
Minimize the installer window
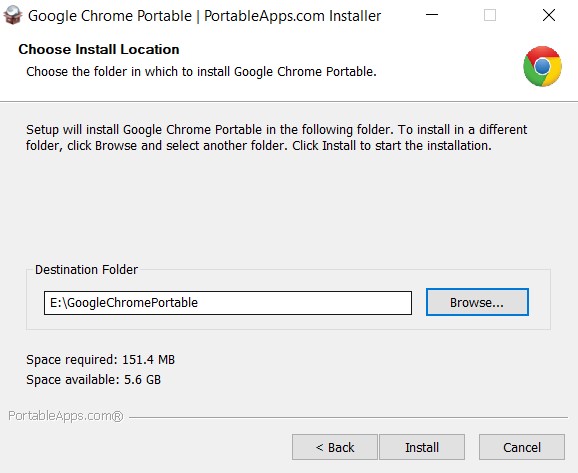432,15
